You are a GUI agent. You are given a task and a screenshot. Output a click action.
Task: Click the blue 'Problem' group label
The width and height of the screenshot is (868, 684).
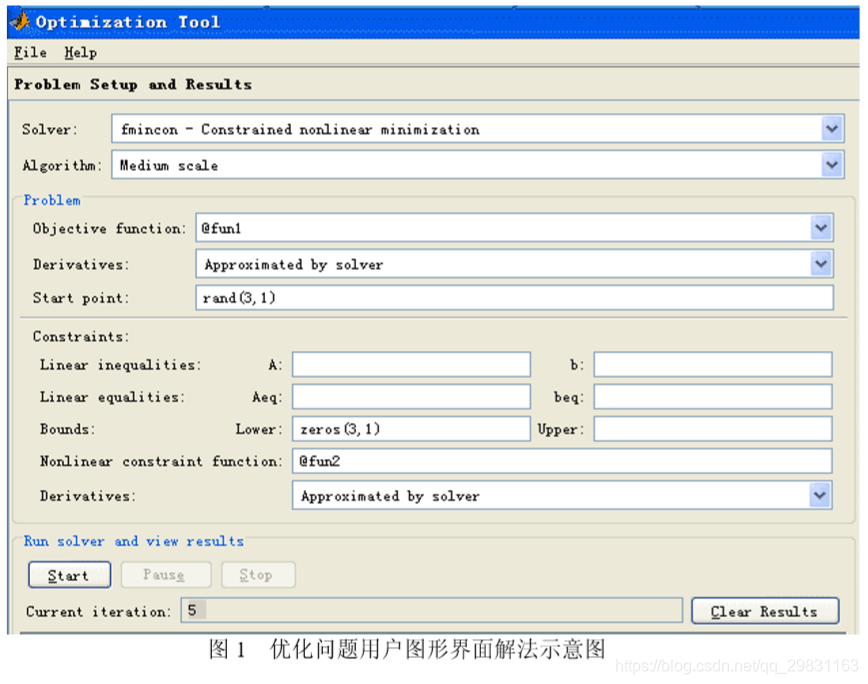coord(52,200)
